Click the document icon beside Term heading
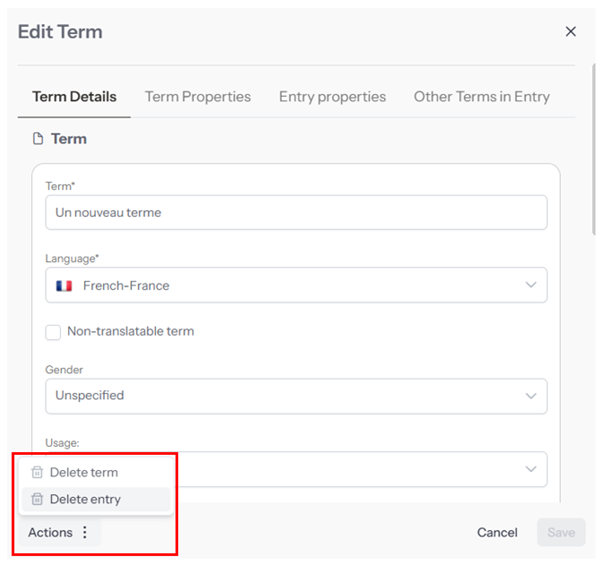This screenshot has height=573, width=600. pyautogui.click(x=39, y=139)
